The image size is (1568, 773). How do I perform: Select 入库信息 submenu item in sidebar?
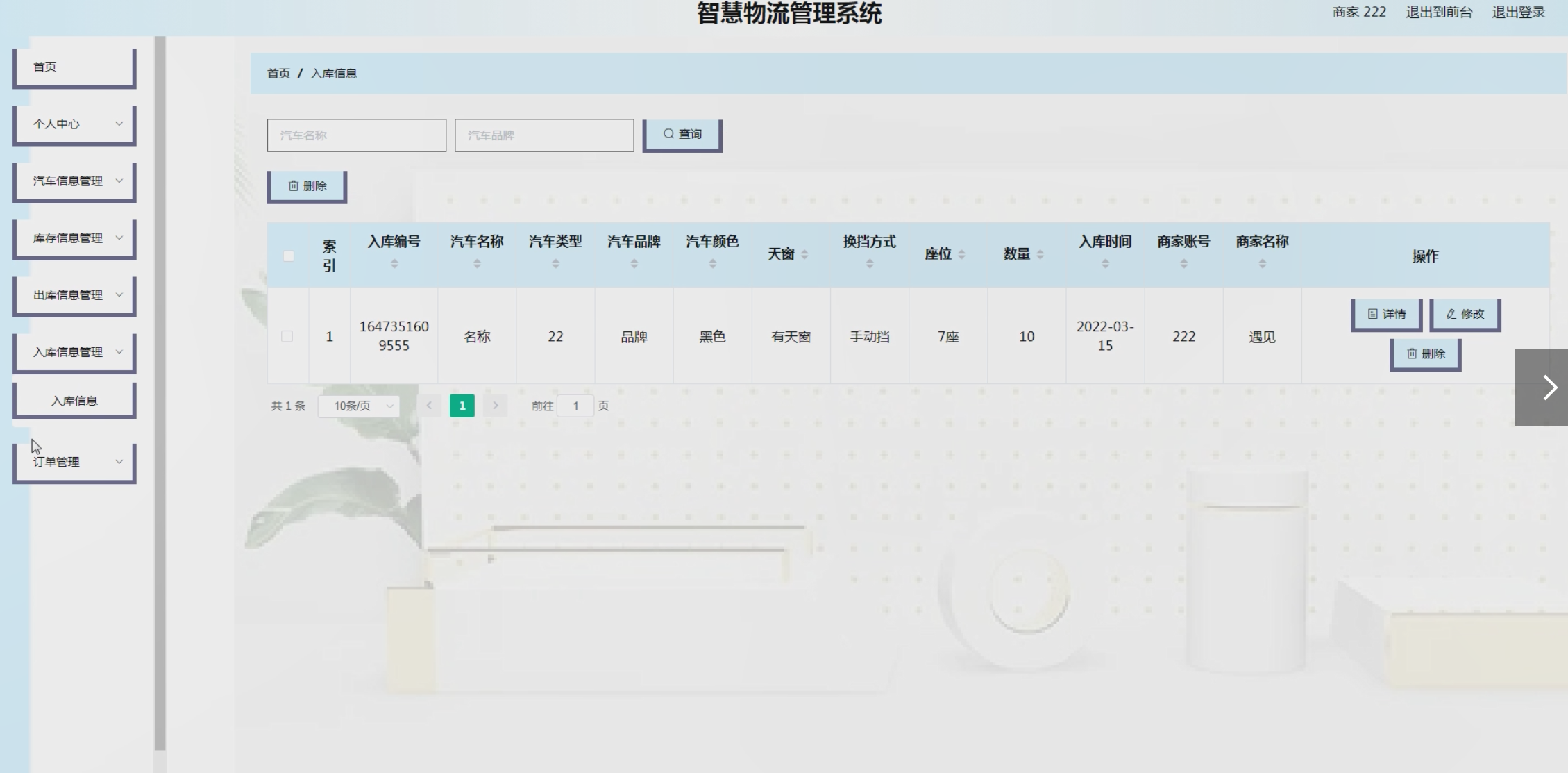click(x=74, y=401)
